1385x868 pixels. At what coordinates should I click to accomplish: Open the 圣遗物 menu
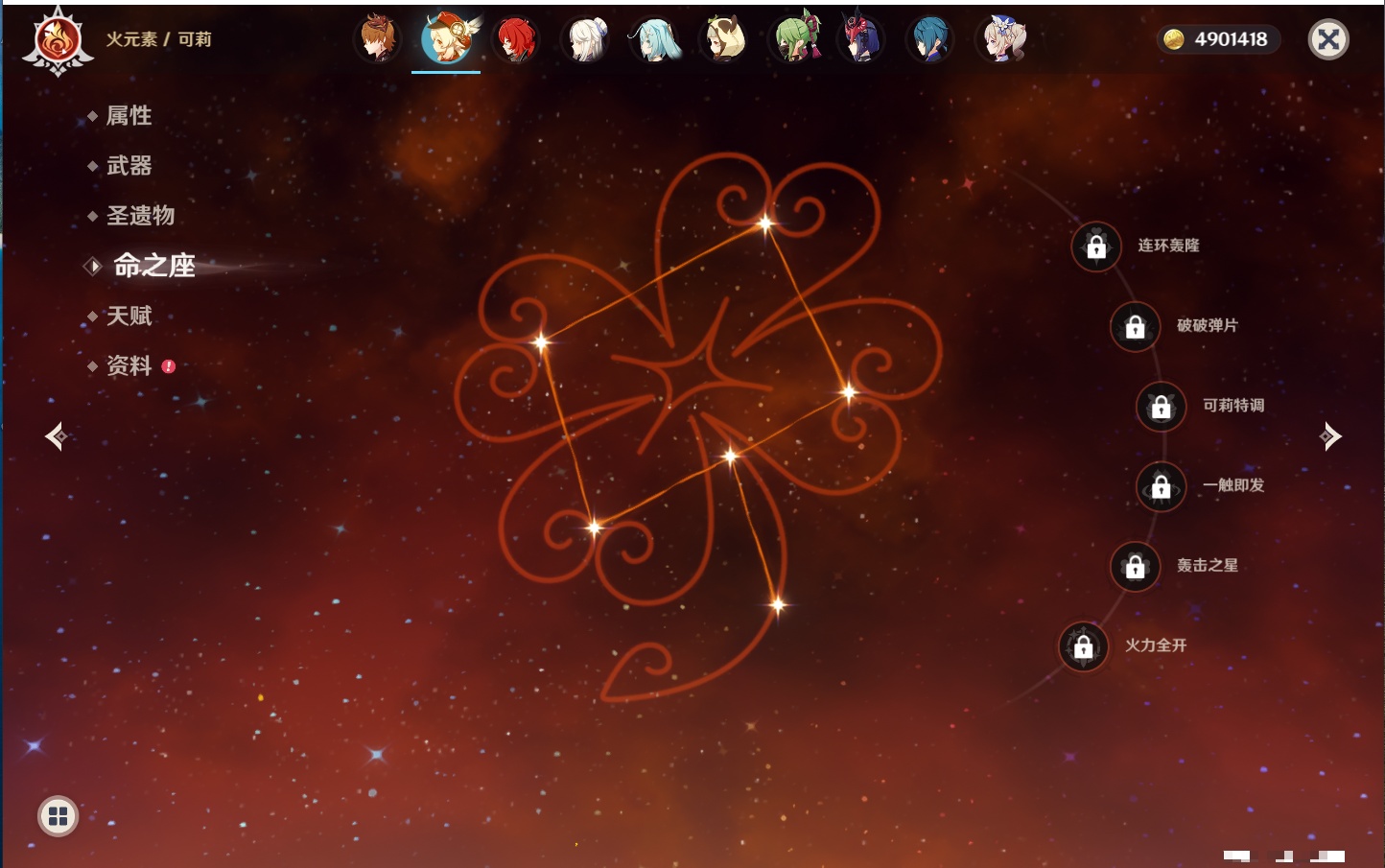click(140, 216)
